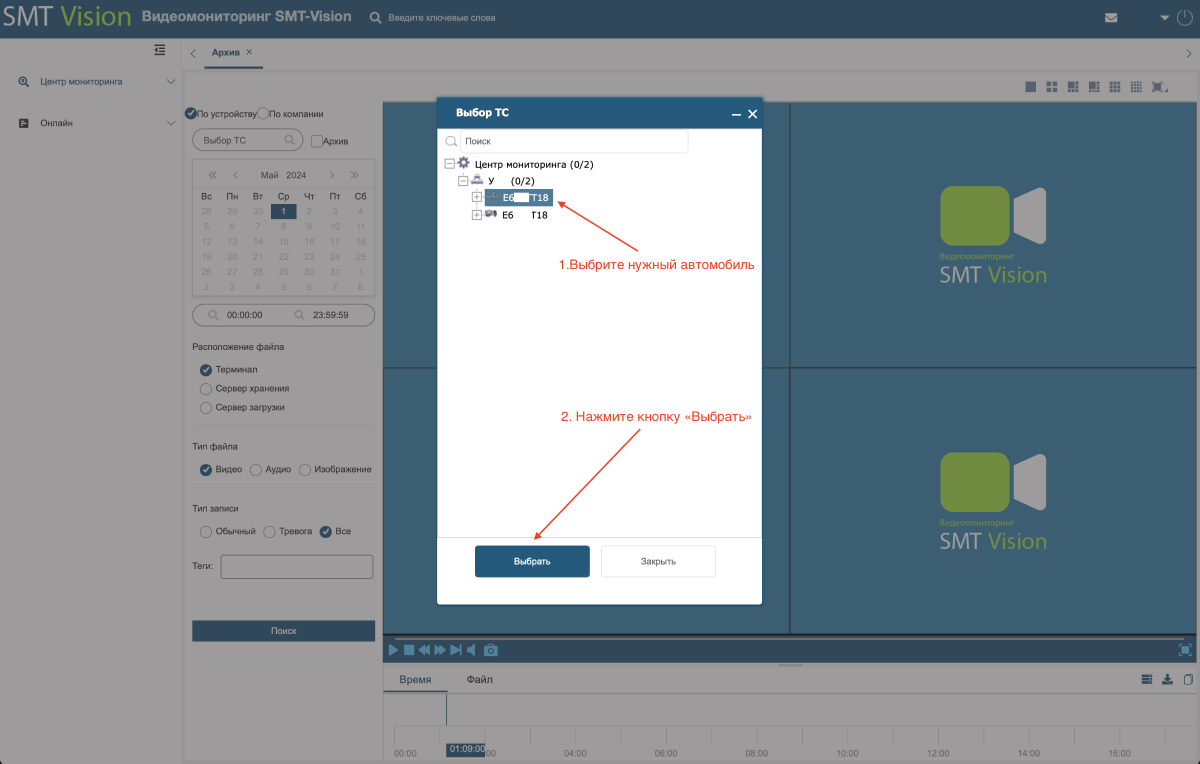Image resolution: width=1200 pixels, height=764 pixels.
Task: Expand the highlighted E6 T18 vehicle node
Action: [477, 198]
